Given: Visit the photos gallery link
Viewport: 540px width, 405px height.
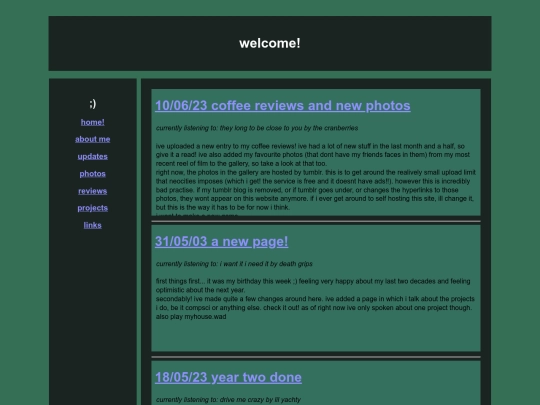Looking at the screenshot, I should click(92, 174).
